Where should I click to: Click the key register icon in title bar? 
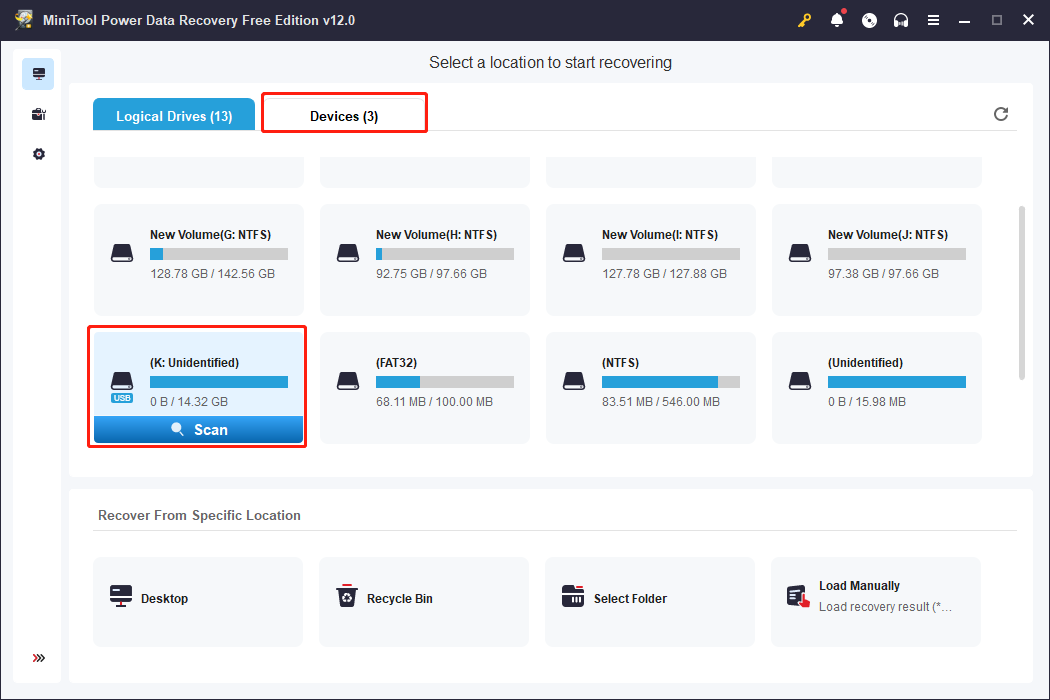[804, 20]
